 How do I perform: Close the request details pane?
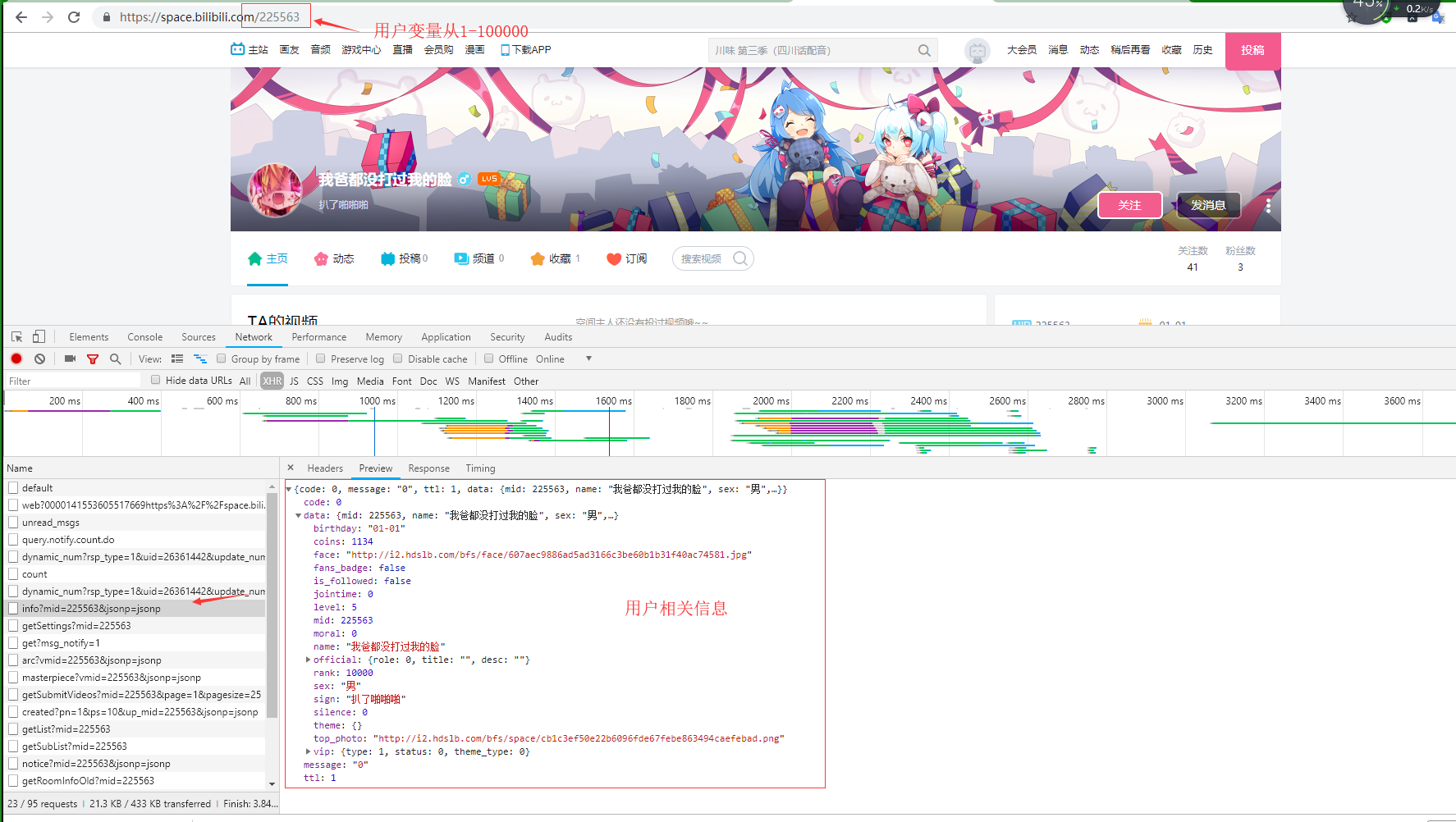pos(291,468)
